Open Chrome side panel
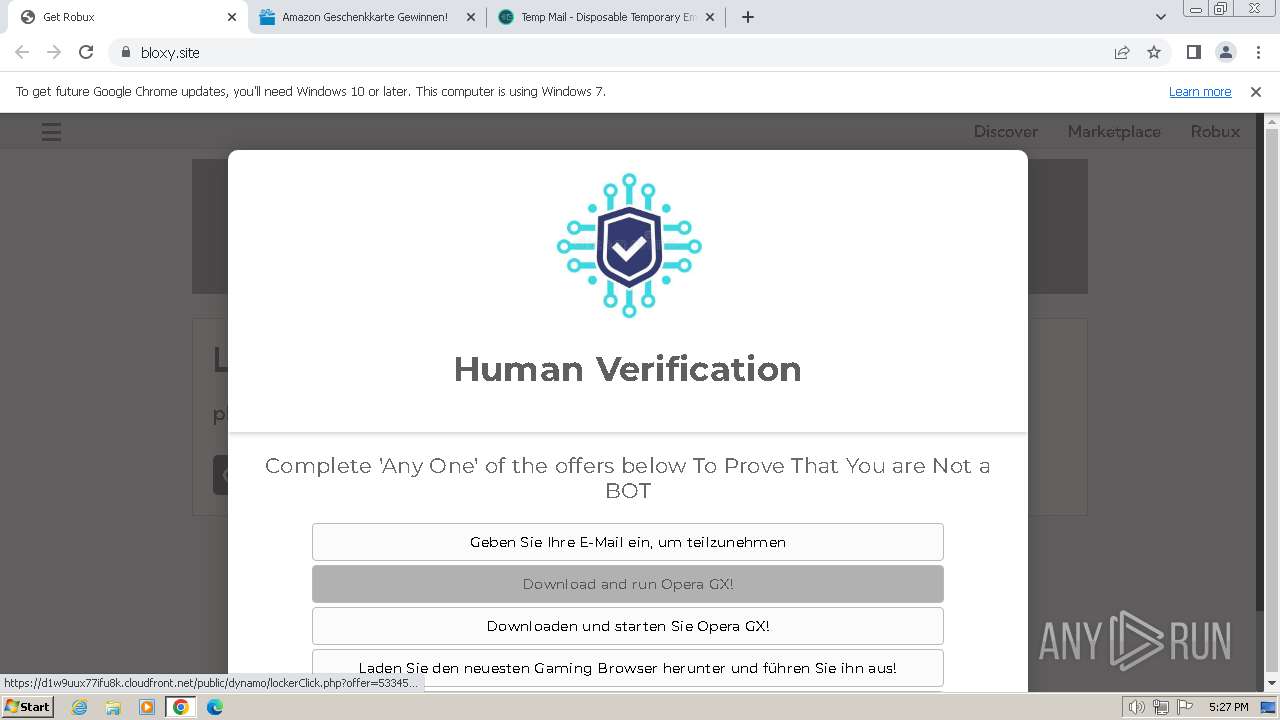This screenshot has height=720, width=1280. coord(1193,52)
